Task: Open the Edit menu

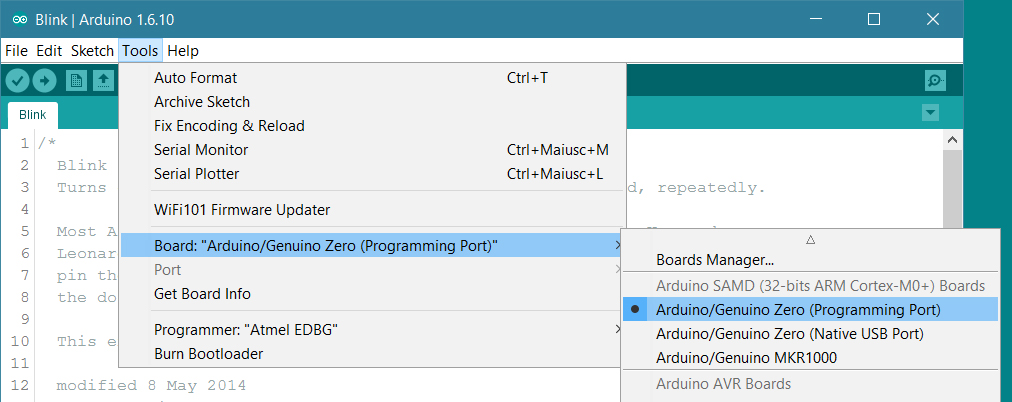Action: pyautogui.click(x=49, y=51)
